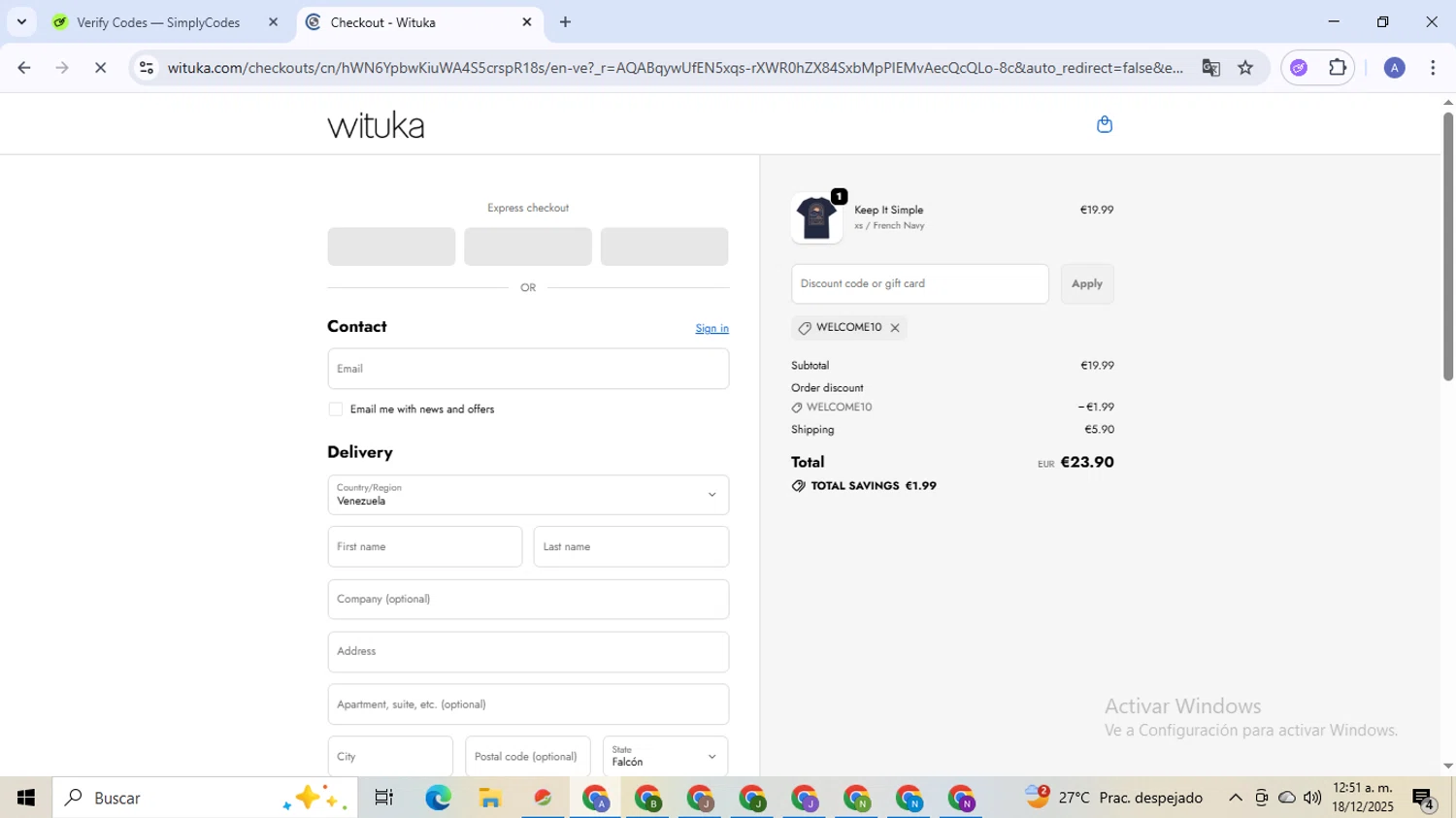Open the tab search dropdown arrow
This screenshot has width=1456, height=818.
[21, 21]
